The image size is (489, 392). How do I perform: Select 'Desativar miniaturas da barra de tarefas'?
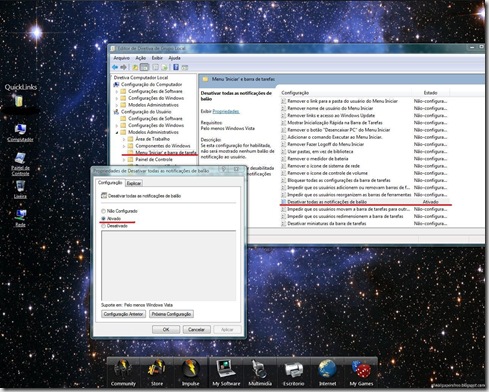coord(365,223)
